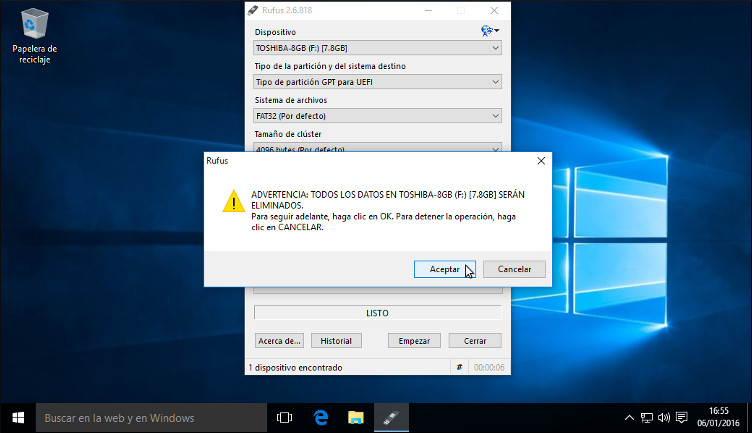This screenshot has height=433, width=752.
Task: Expand the Tamaño de clúster dropdown
Action: pos(377,148)
